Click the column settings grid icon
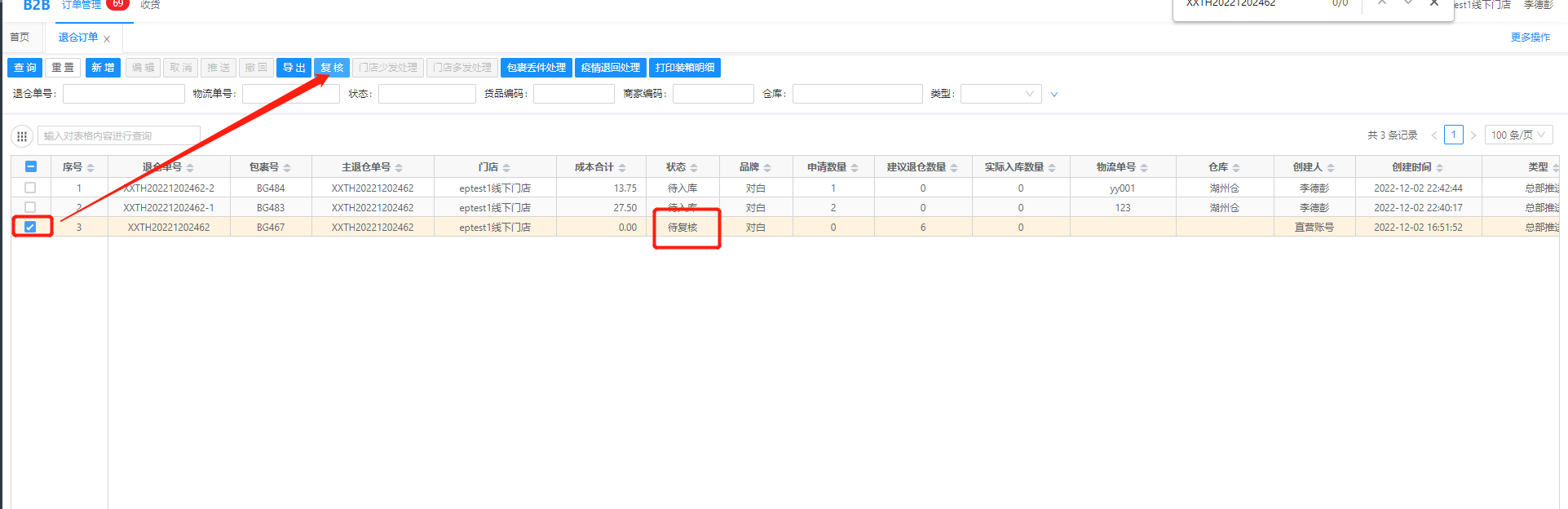The height and width of the screenshot is (509, 1568). pos(22,136)
